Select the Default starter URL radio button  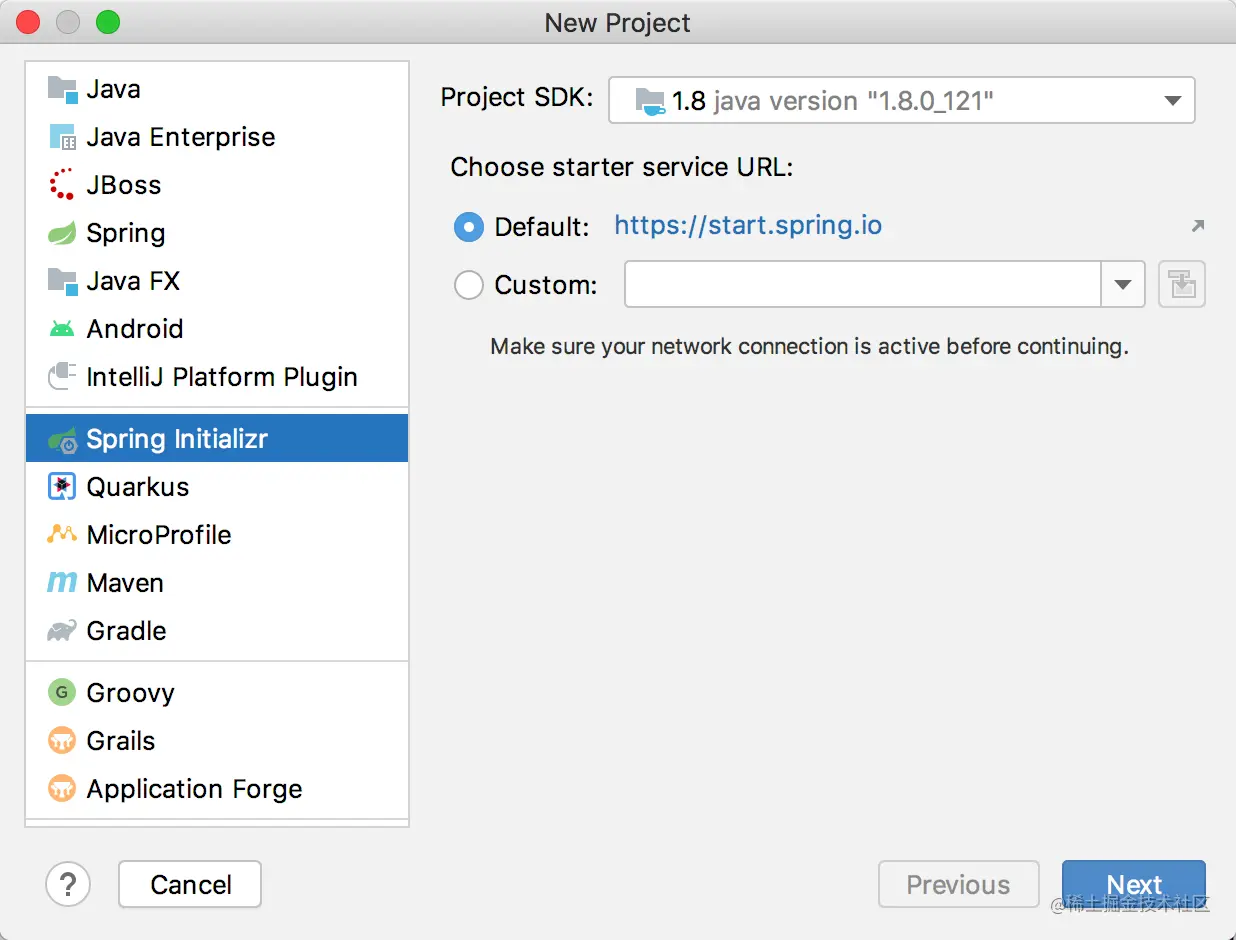pos(469,227)
